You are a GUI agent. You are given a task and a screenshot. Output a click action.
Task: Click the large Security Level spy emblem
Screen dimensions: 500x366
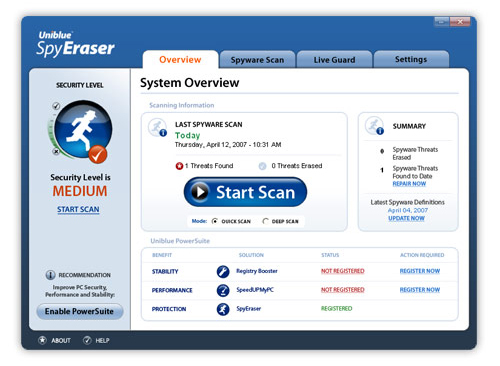click(83, 129)
